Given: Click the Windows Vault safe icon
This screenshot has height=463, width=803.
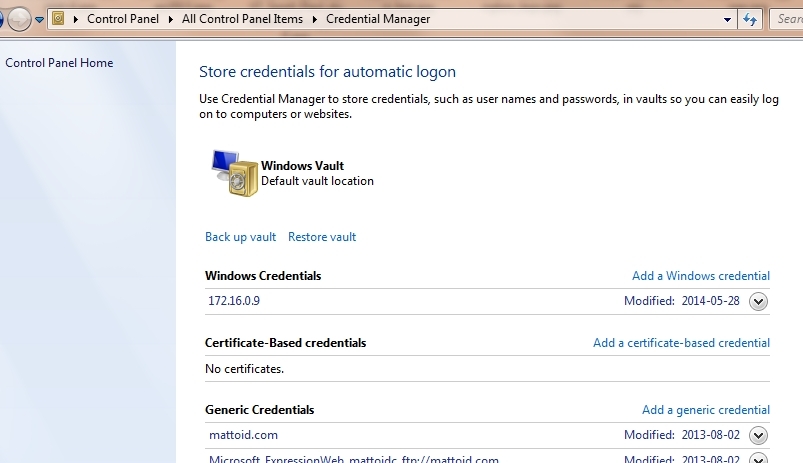Looking at the screenshot, I should 235,173.
